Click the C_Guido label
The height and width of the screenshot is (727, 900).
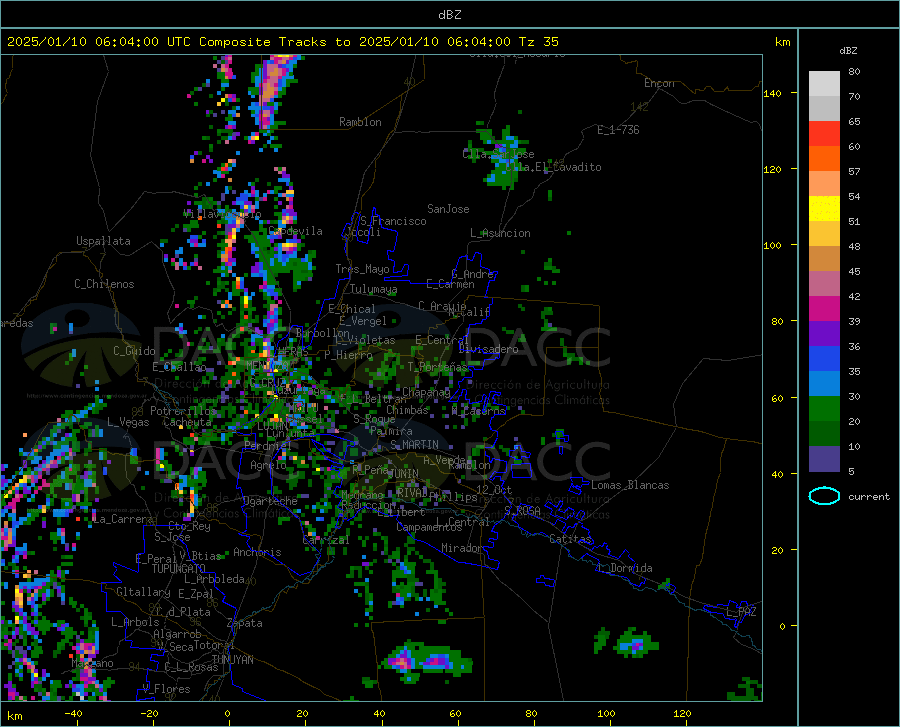(x=134, y=351)
